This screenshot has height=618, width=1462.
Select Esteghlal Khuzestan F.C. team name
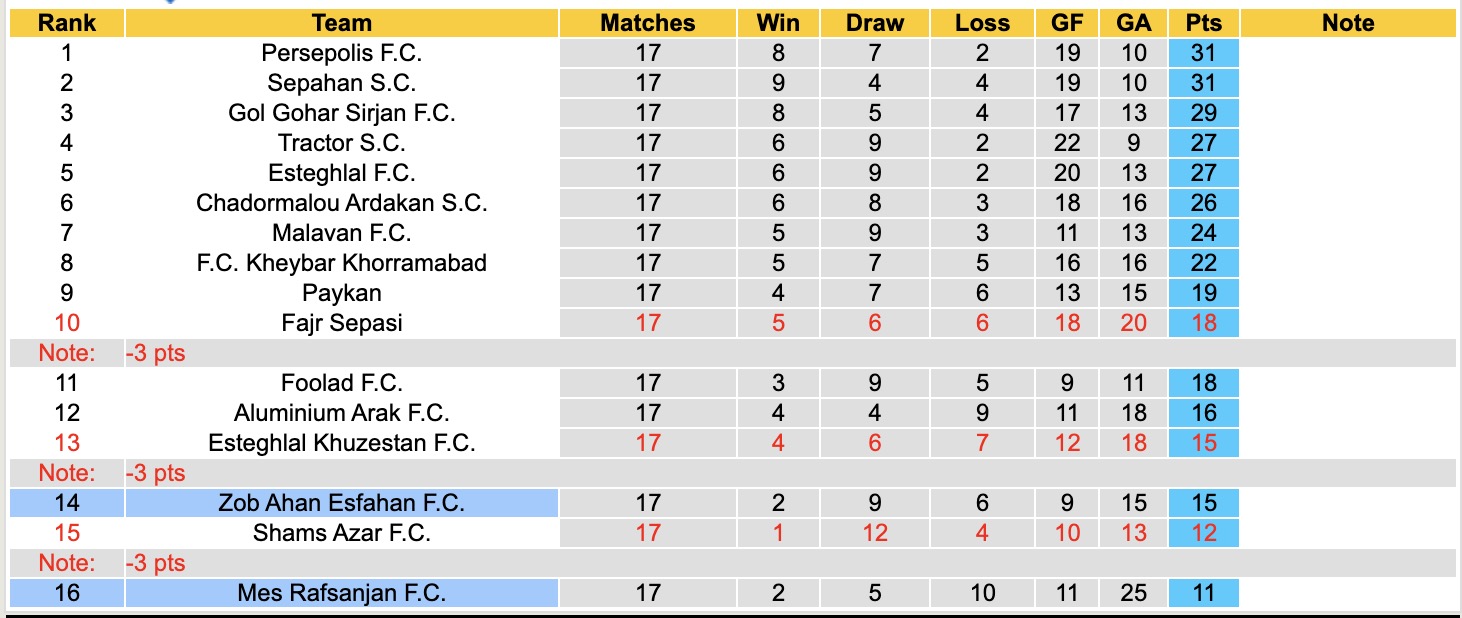[x=341, y=443]
